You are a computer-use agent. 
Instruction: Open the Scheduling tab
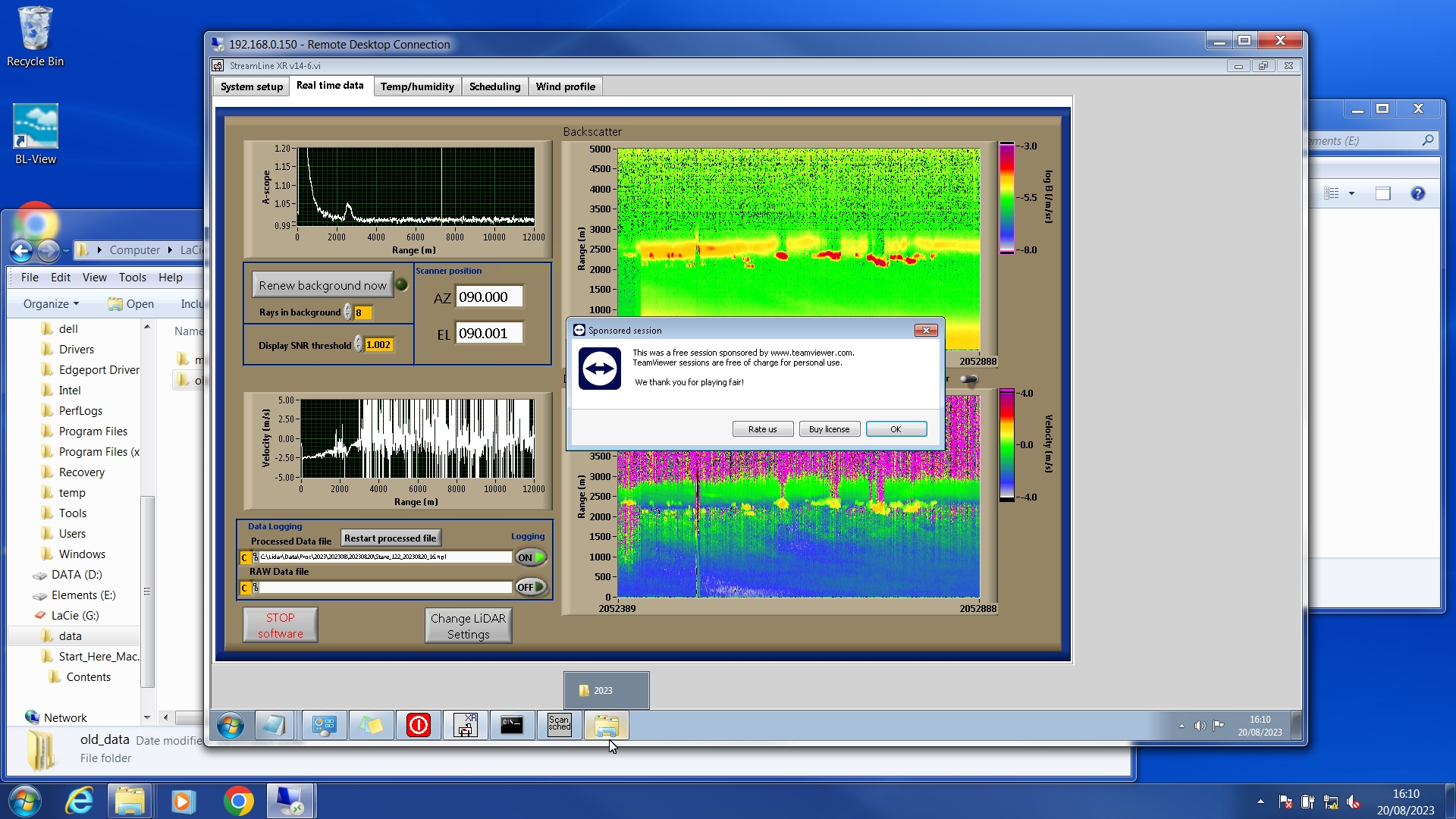[494, 86]
